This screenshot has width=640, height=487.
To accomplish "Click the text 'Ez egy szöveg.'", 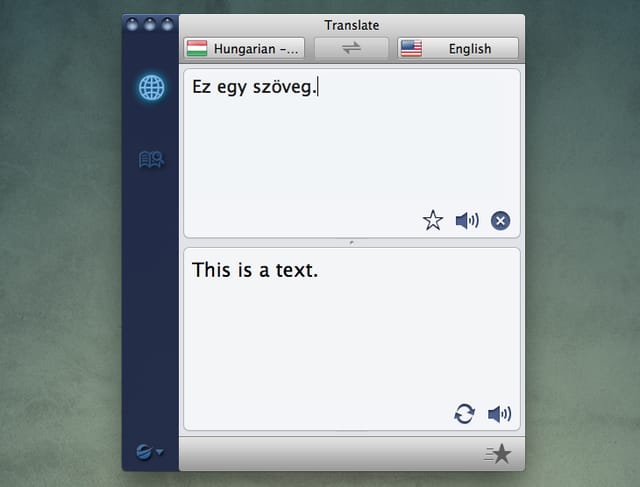I will [254, 87].
